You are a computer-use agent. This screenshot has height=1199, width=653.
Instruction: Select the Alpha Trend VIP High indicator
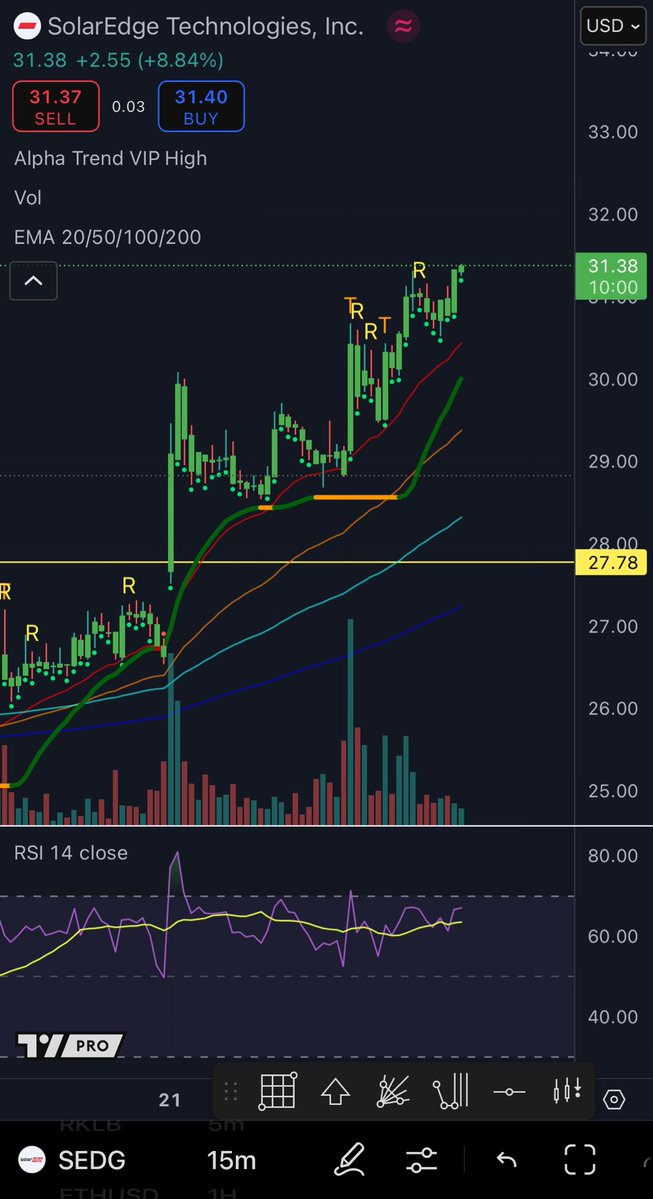(x=110, y=158)
